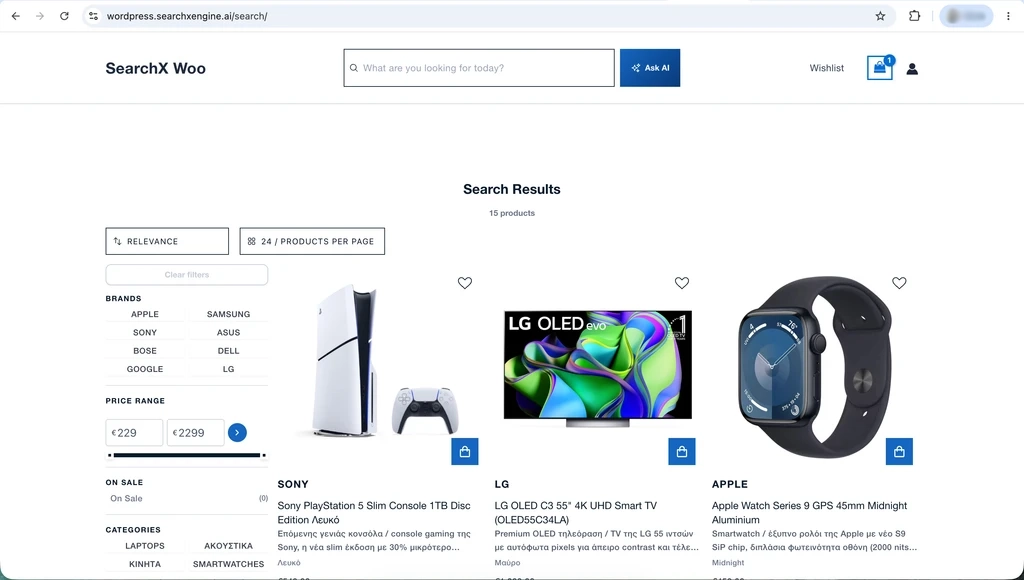
Task: Open Sony PlayStation 5 Slim product title
Action: [x=374, y=513]
